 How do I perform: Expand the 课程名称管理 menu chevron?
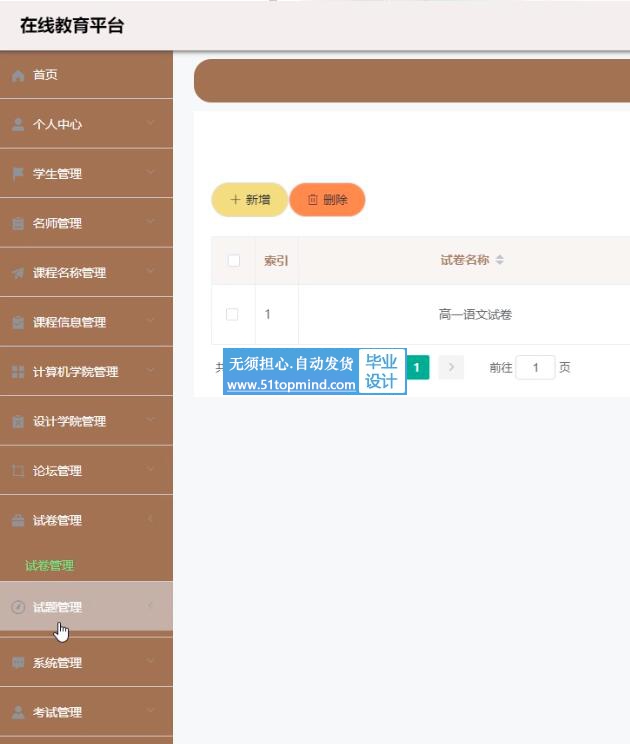tap(150, 271)
